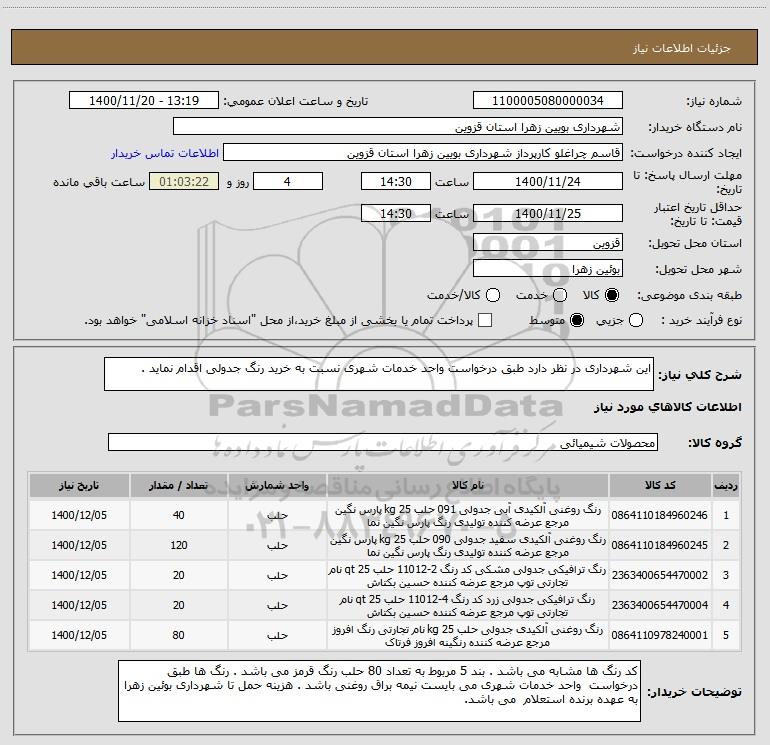The width and height of the screenshot is (770, 745).
Task: Click quantity 40 in row 1
Action: point(178,515)
